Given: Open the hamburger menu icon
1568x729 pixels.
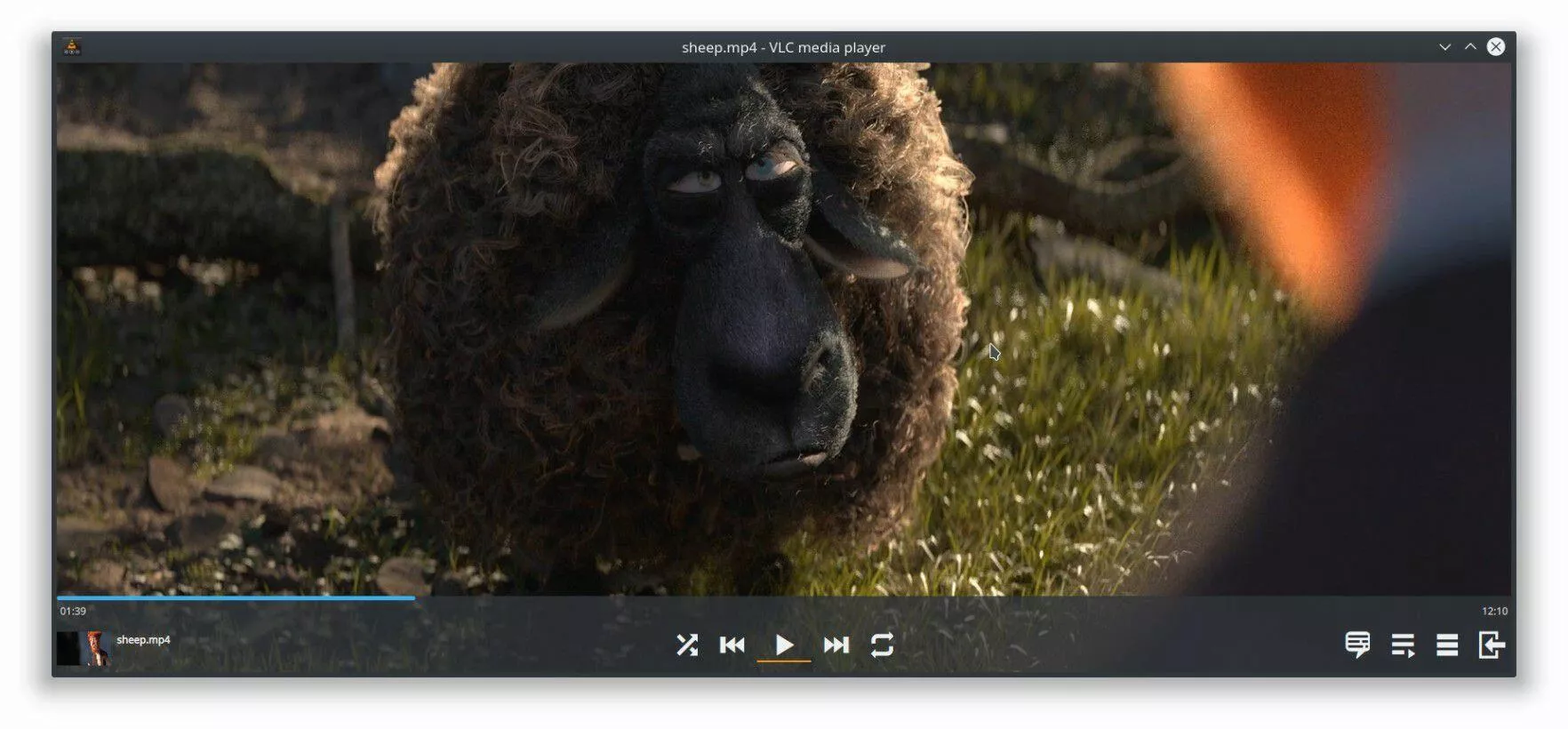Looking at the screenshot, I should tap(1447, 645).
